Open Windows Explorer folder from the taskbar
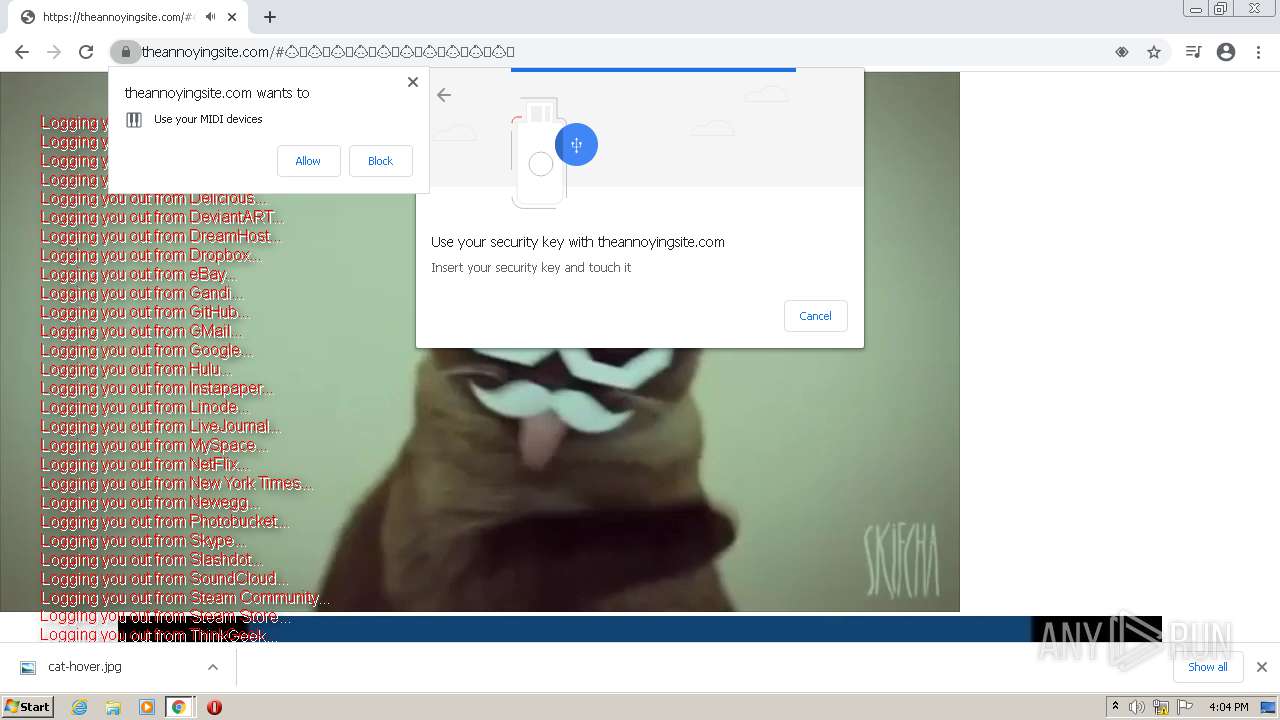1280x720 pixels. [113, 707]
